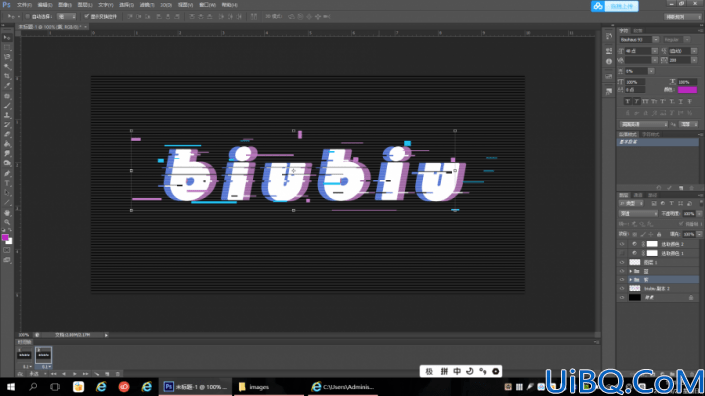
Task: Select the Brush tool
Action: click(x=7, y=106)
